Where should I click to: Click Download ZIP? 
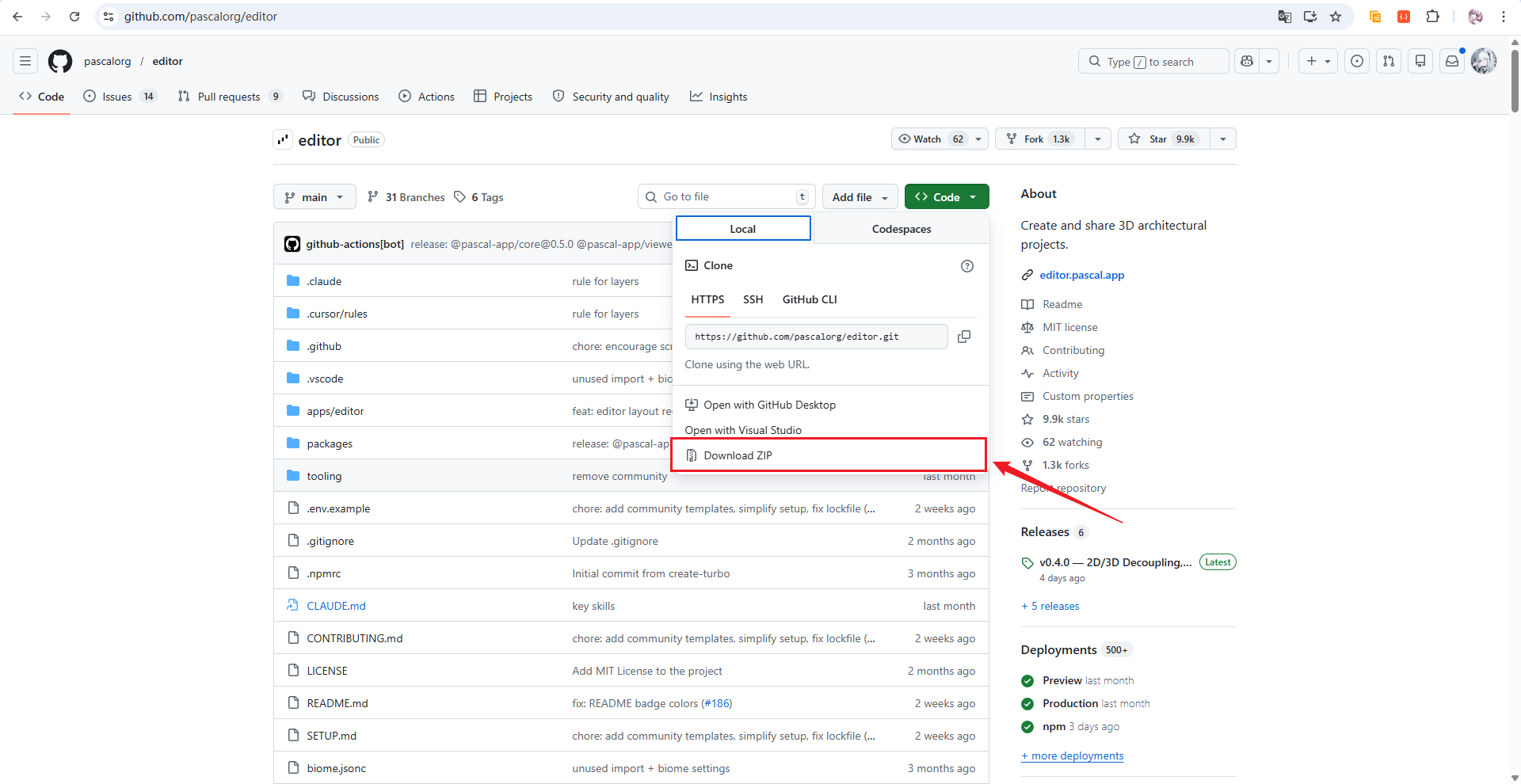tap(738, 455)
